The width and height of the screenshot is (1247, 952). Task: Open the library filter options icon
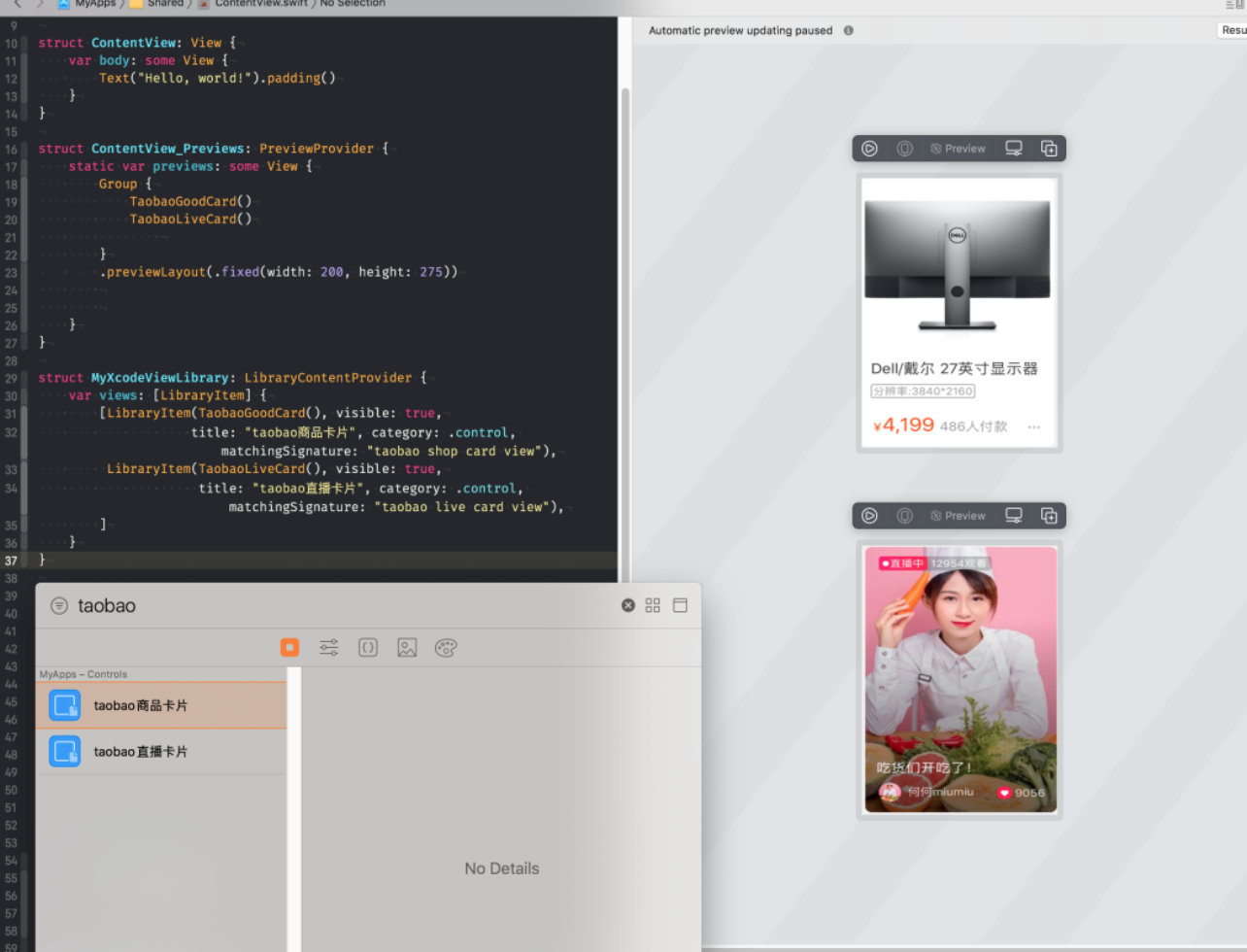pos(59,605)
